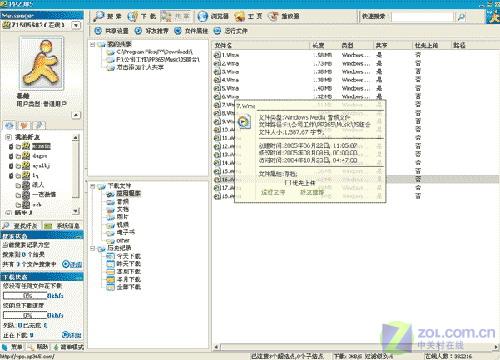Collapse the 历史记录 history tree node
This screenshot has width=500, height=360.
pos(93,248)
